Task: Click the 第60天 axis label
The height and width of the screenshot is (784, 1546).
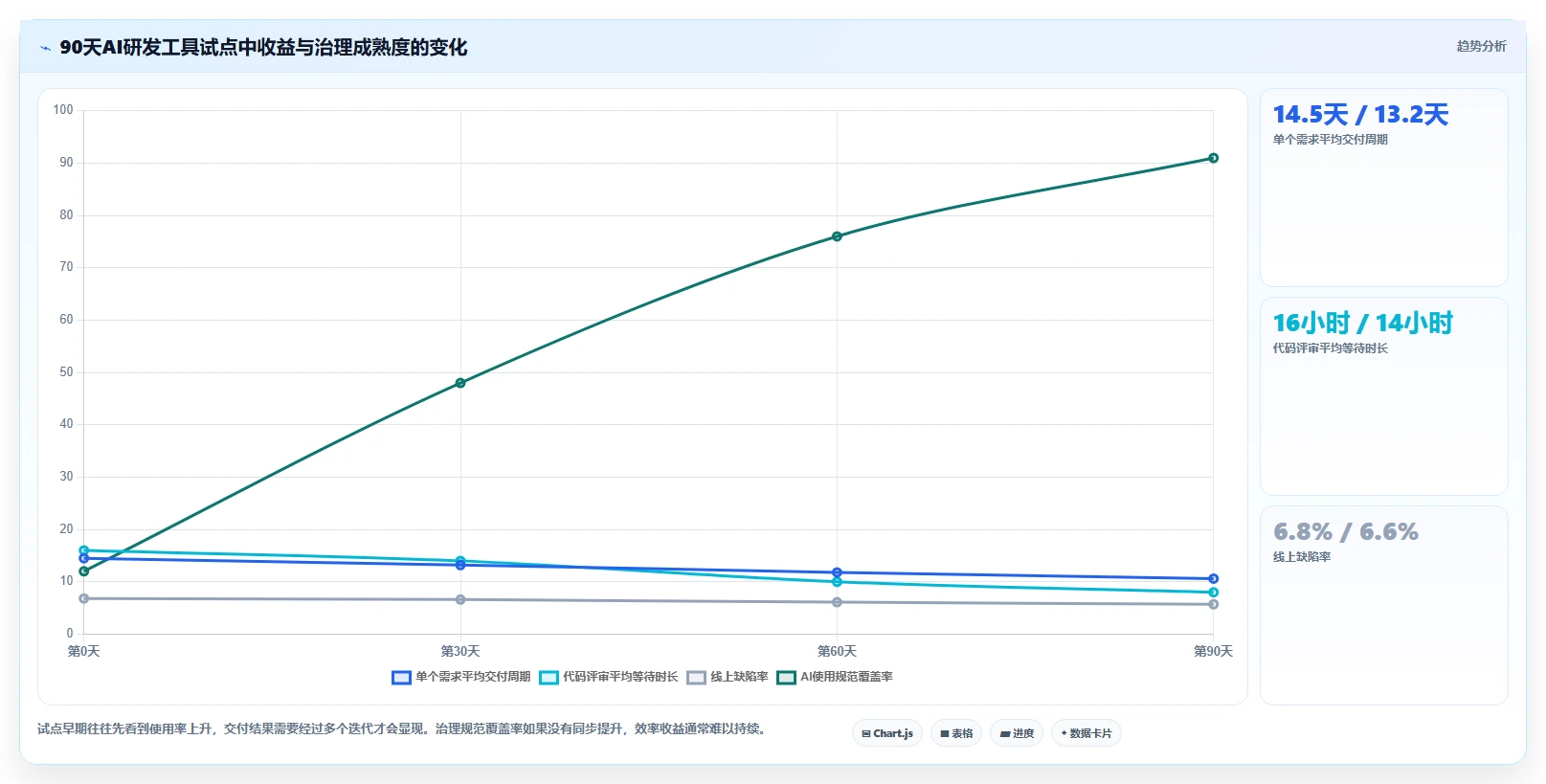Action: click(837, 651)
